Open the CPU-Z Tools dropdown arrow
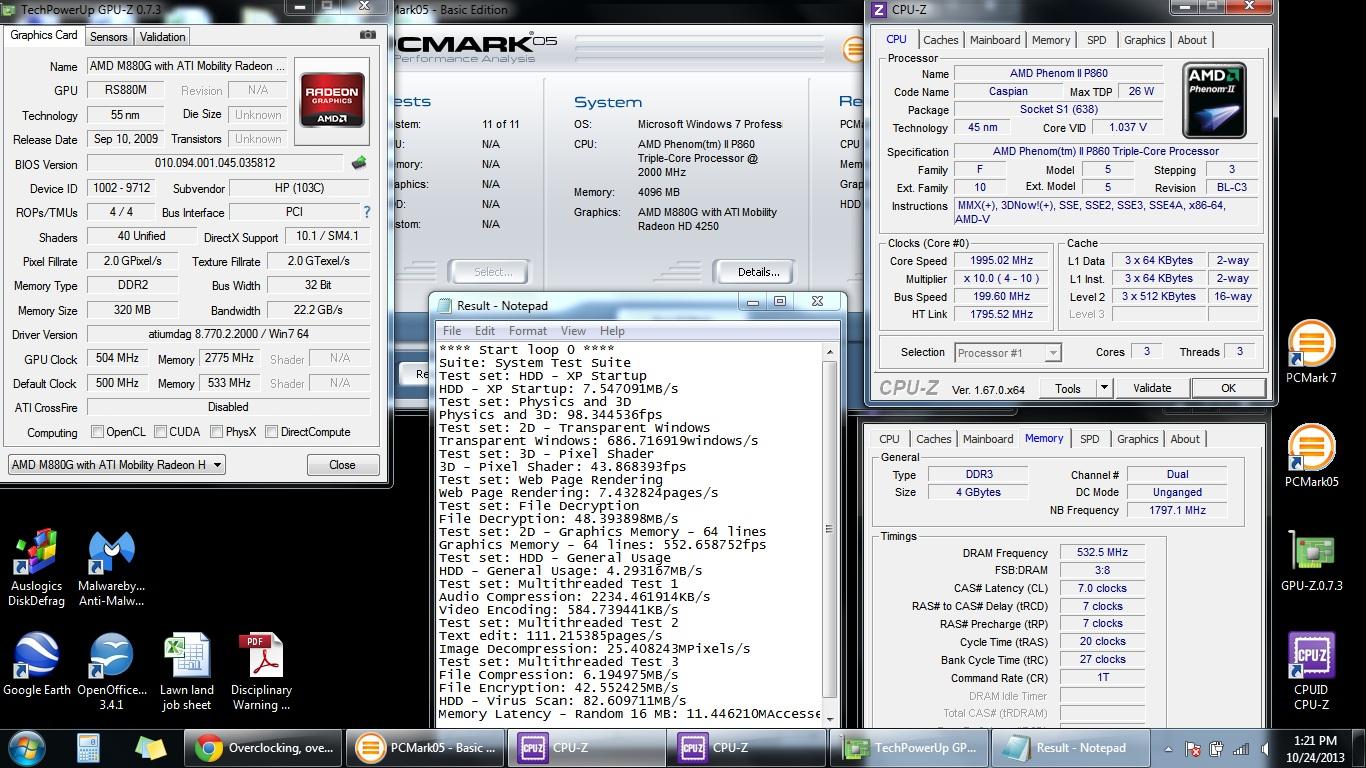Image resolution: width=1366 pixels, height=768 pixels. pyautogui.click(x=1104, y=388)
